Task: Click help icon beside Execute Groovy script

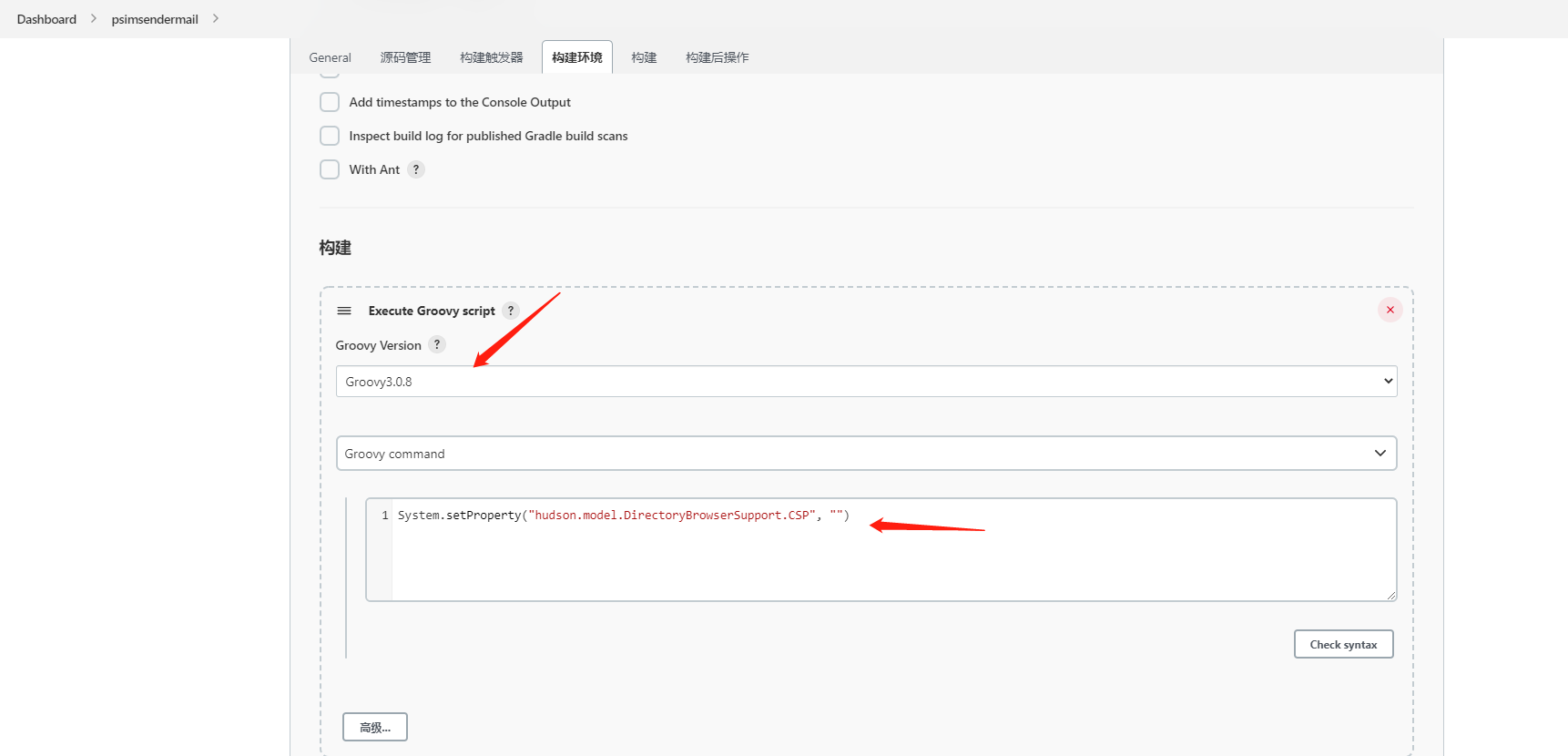Action: 511,311
